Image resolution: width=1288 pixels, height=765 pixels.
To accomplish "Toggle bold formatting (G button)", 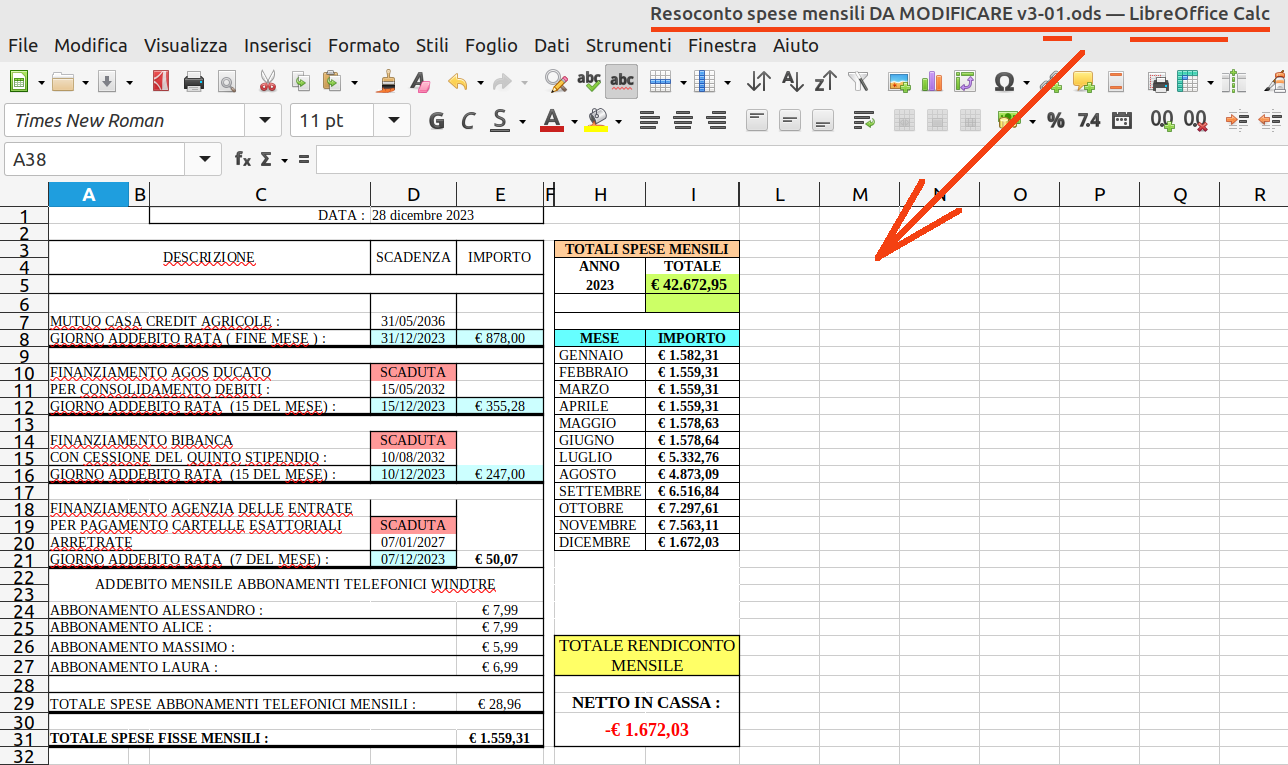I will coord(436,121).
